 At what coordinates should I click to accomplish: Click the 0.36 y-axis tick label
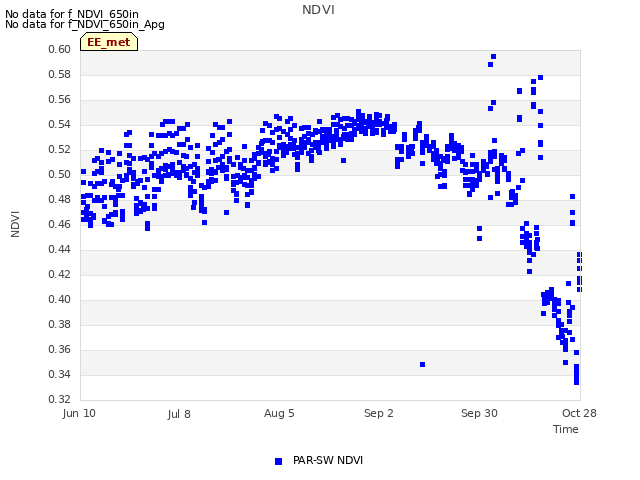(x=60, y=349)
